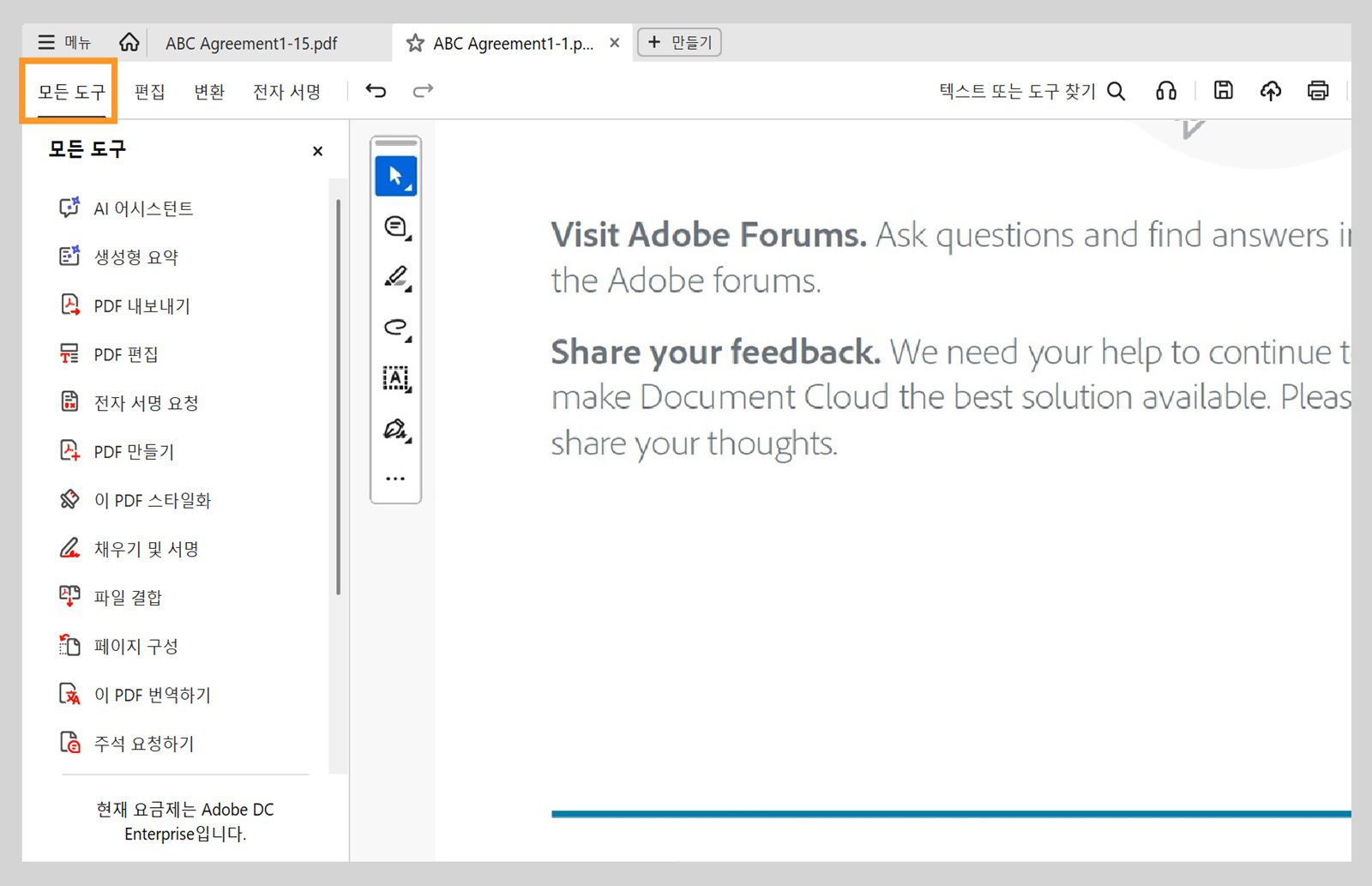Open the 편집 menu tab
Viewport: 1372px width, 886px height.
(x=149, y=91)
